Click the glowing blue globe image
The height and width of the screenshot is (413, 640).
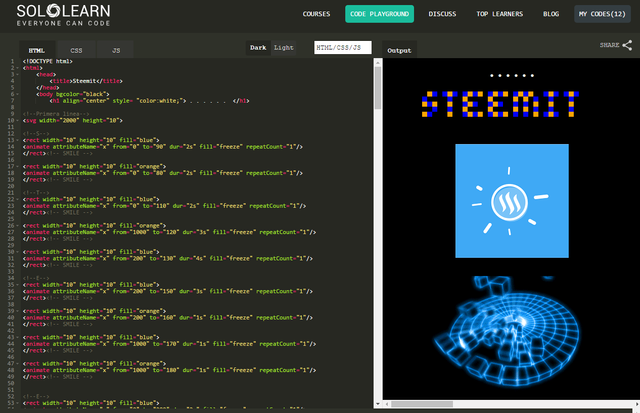tap(507, 331)
